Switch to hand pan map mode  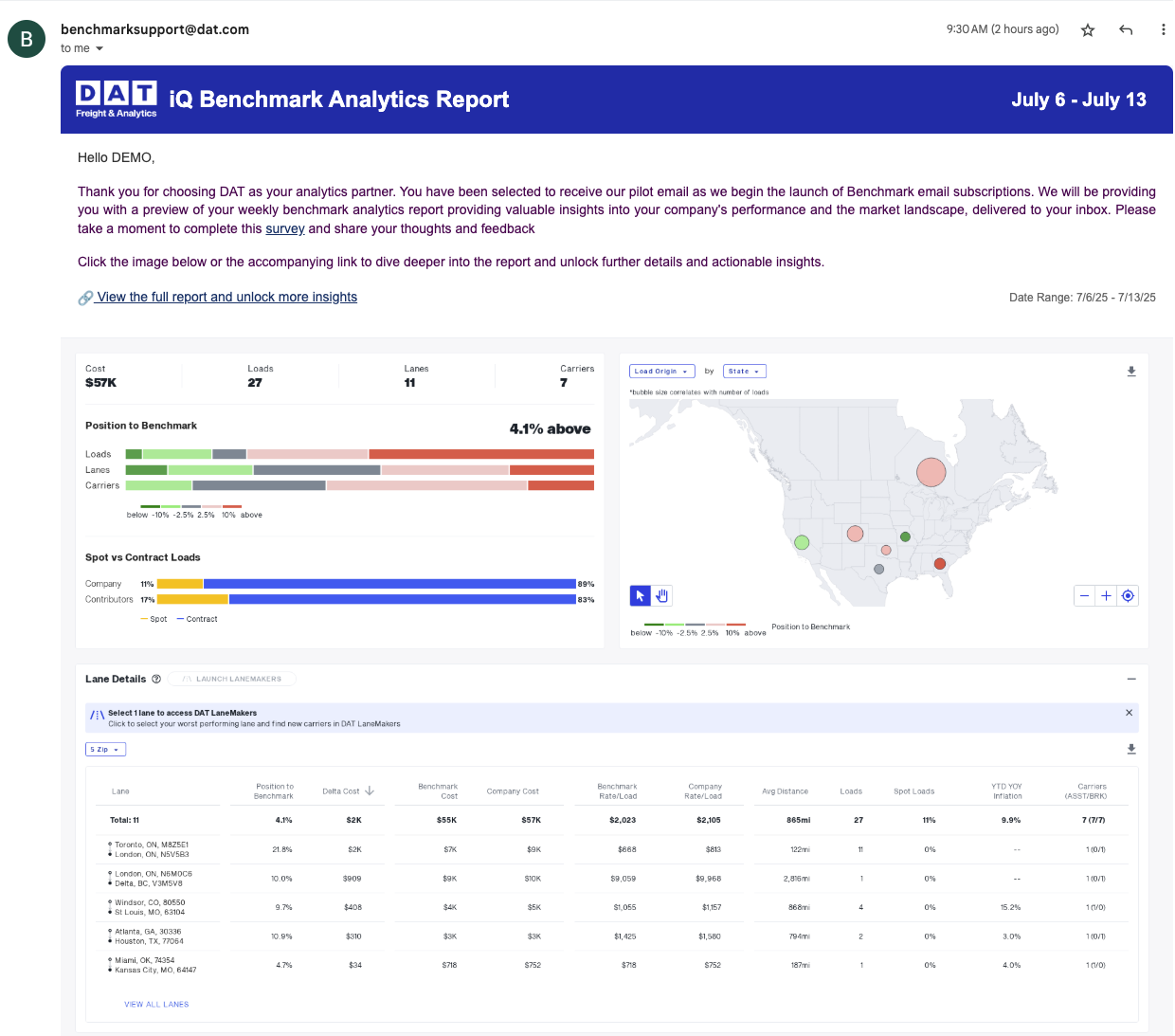(x=662, y=595)
